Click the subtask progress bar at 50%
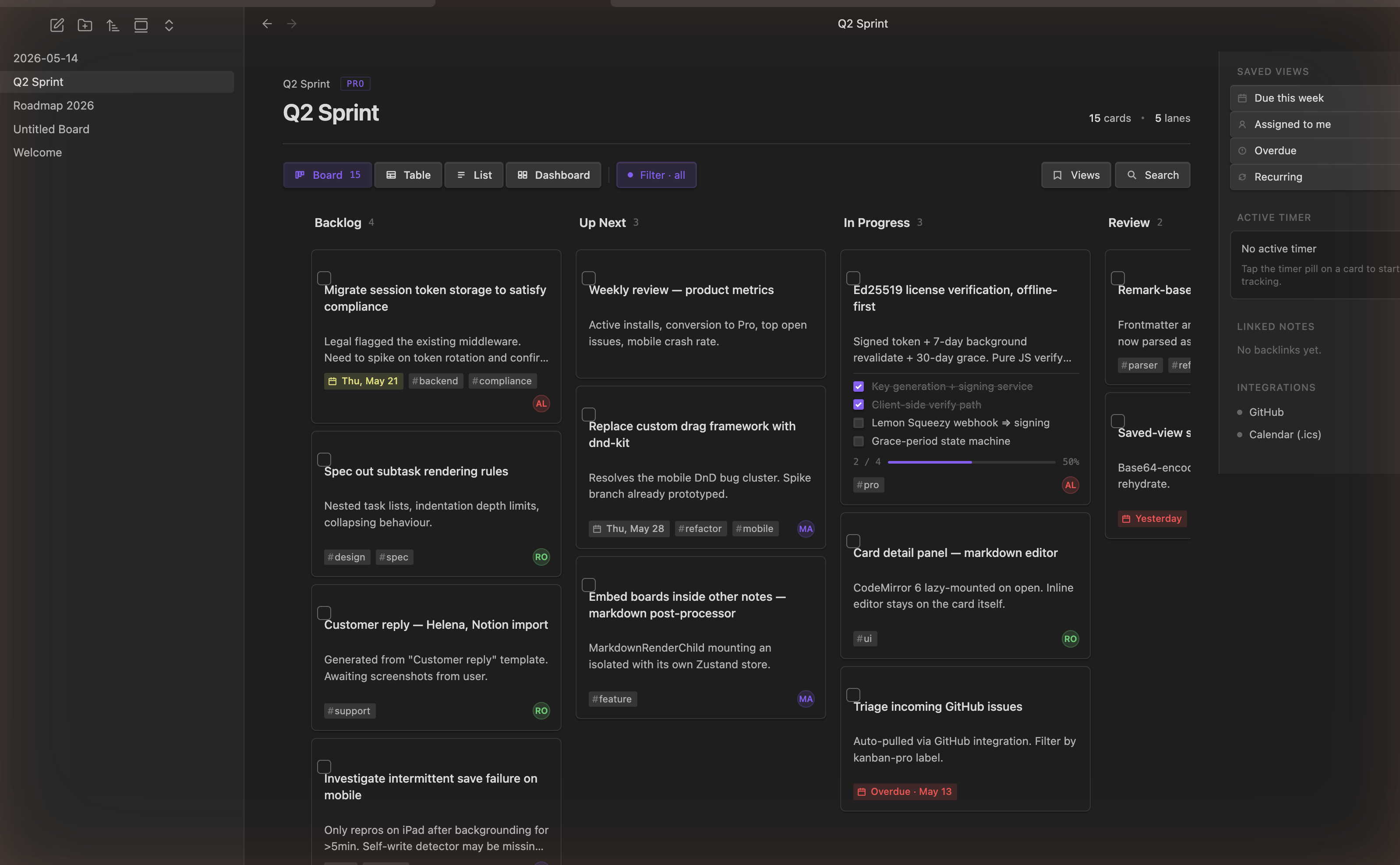Screen dimensions: 1400x865 tap(971, 462)
